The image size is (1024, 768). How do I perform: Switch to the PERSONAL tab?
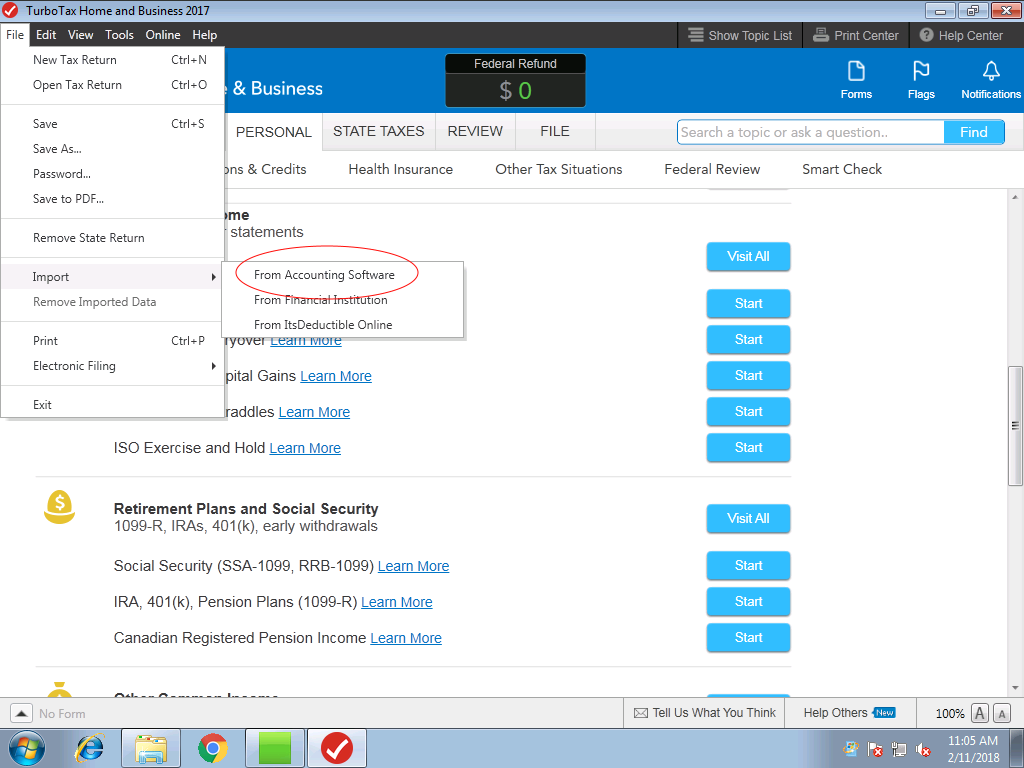[274, 132]
